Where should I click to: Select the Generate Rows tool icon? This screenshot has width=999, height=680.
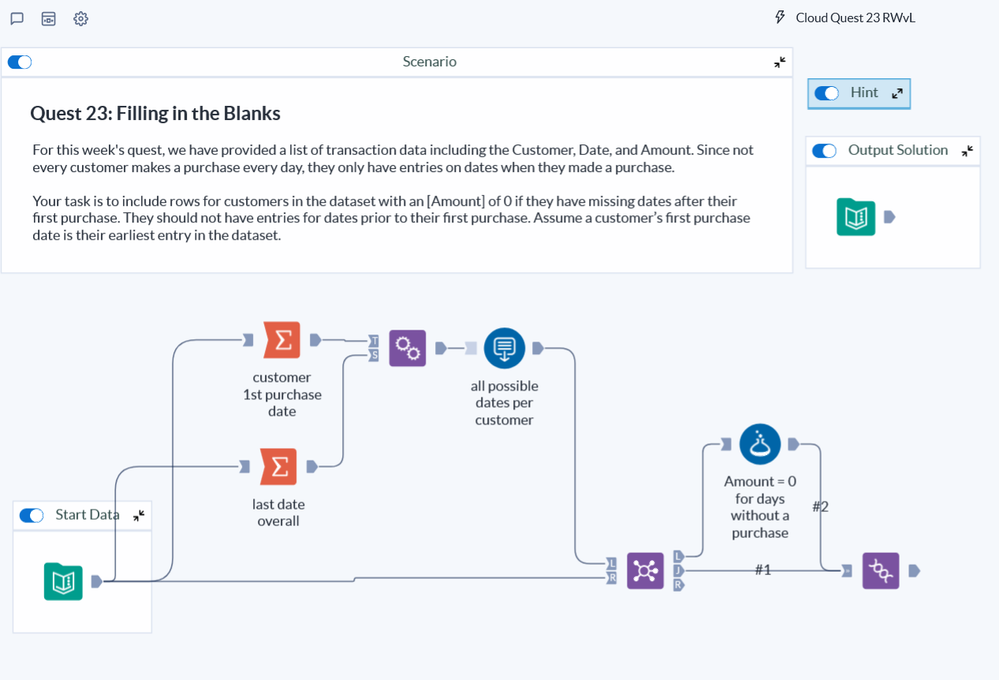point(504,348)
